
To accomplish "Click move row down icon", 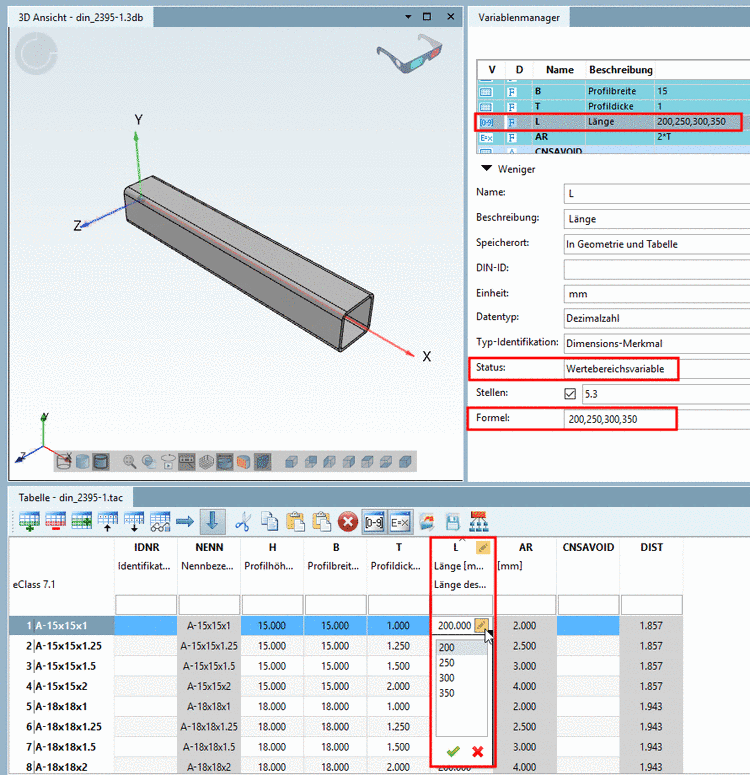I will pyautogui.click(x=134, y=522).
